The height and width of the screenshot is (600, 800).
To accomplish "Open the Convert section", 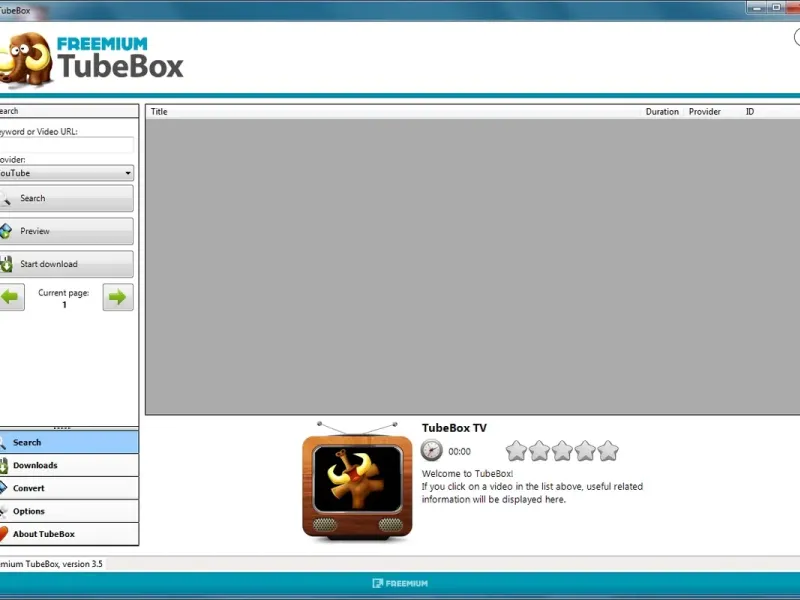I will pyautogui.click(x=69, y=488).
